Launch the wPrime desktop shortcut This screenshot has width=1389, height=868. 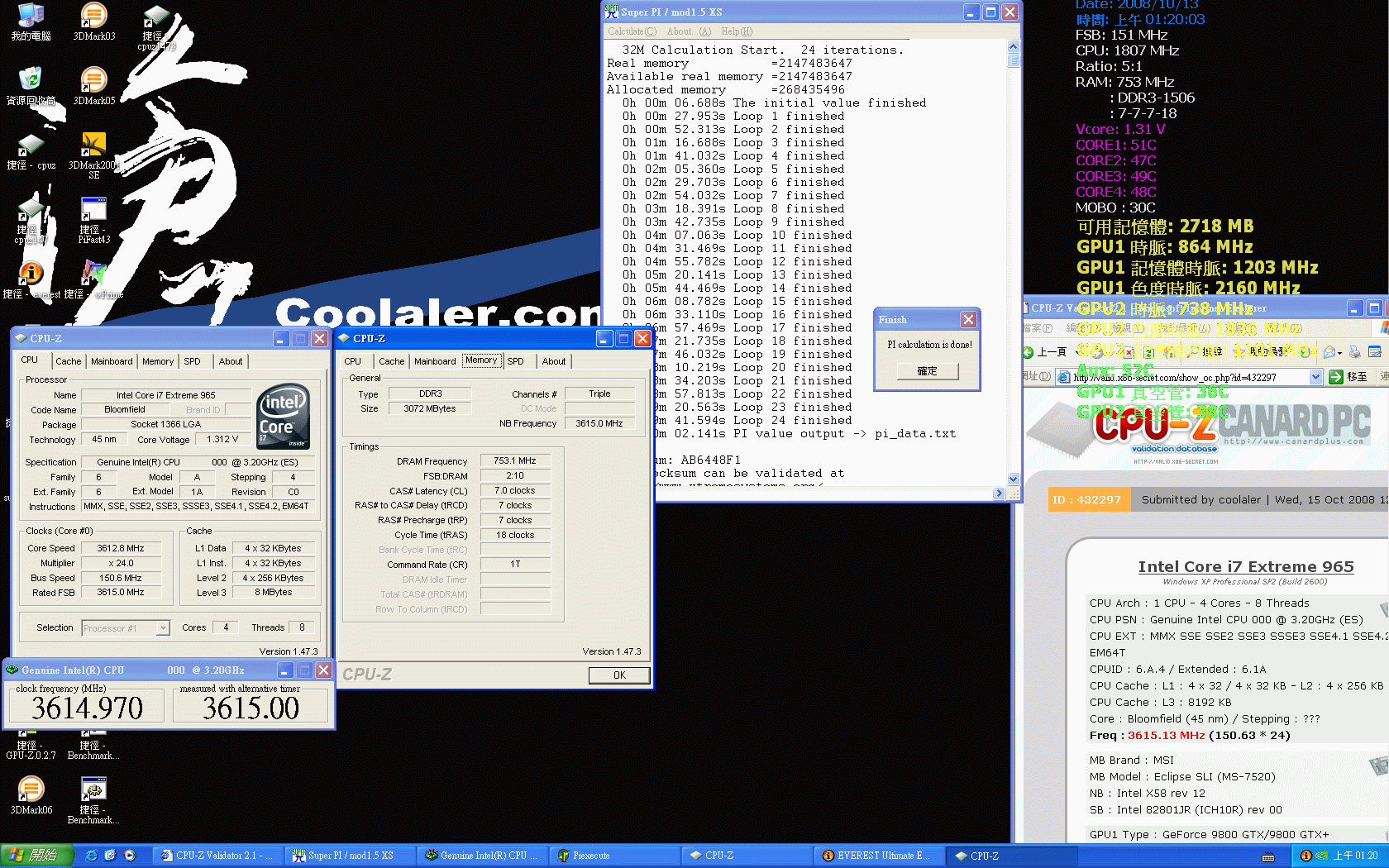tap(94, 279)
